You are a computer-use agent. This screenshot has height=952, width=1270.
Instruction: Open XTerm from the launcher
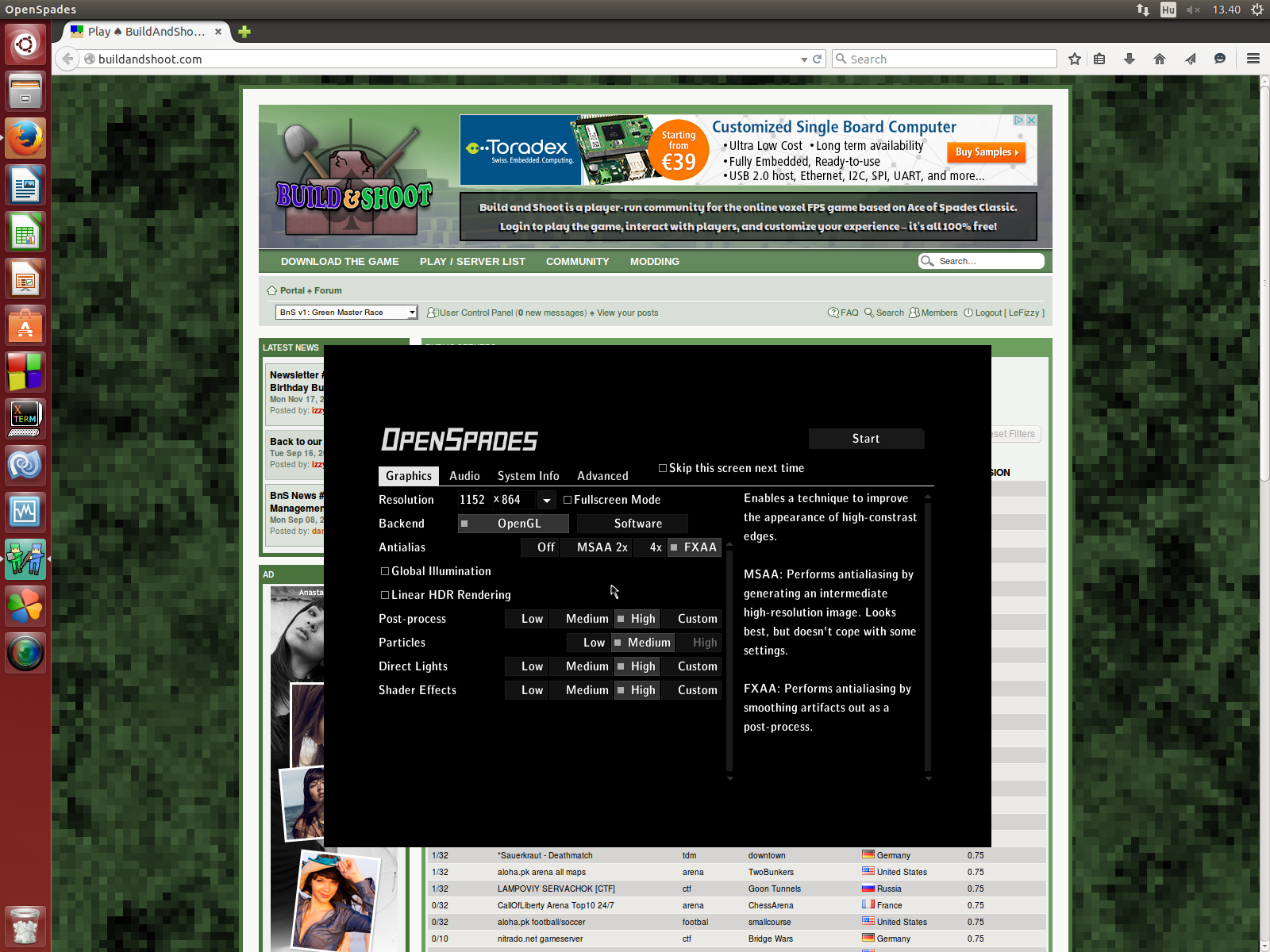(25, 418)
